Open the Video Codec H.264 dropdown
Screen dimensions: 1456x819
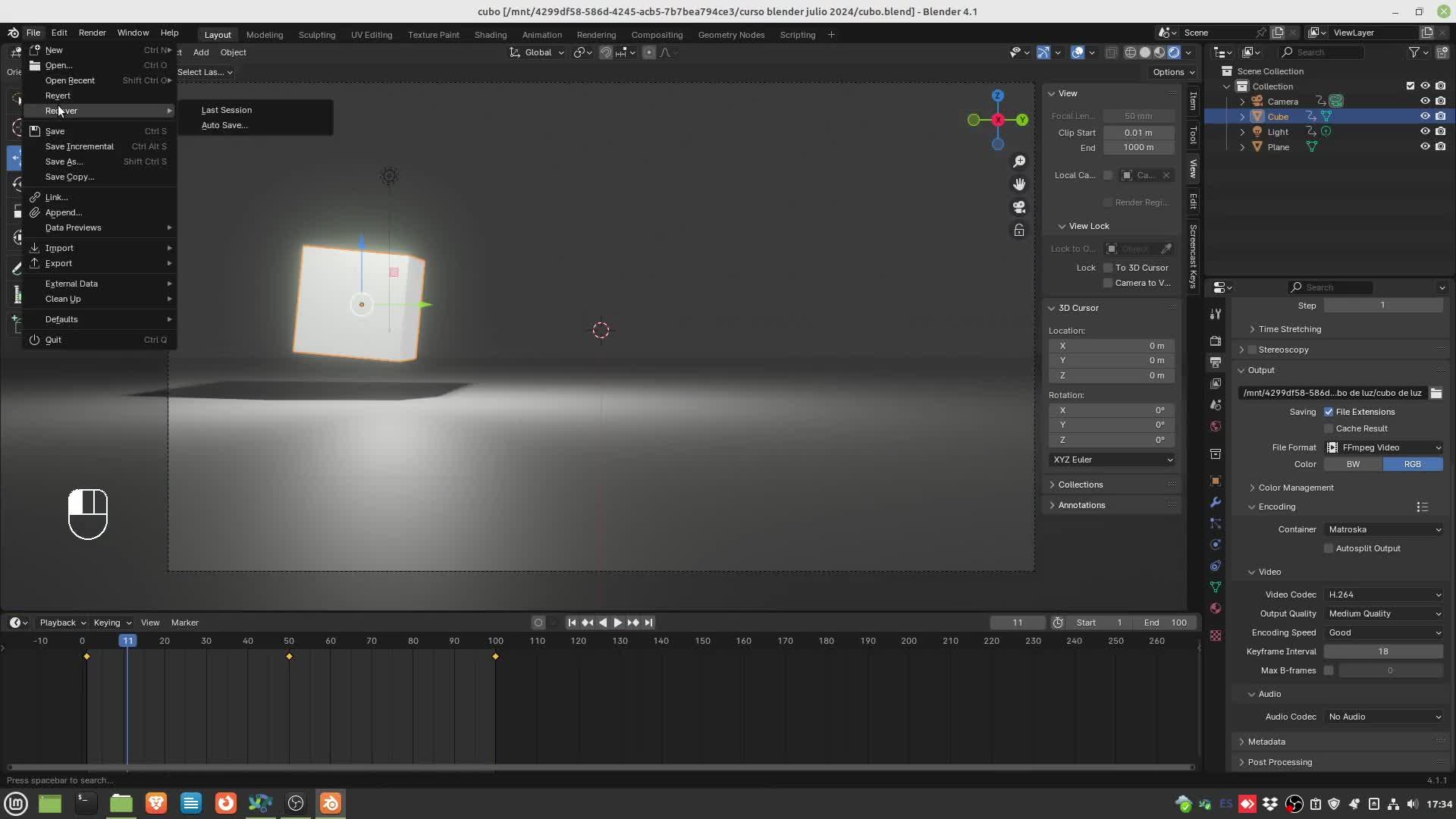tap(1384, 595)
